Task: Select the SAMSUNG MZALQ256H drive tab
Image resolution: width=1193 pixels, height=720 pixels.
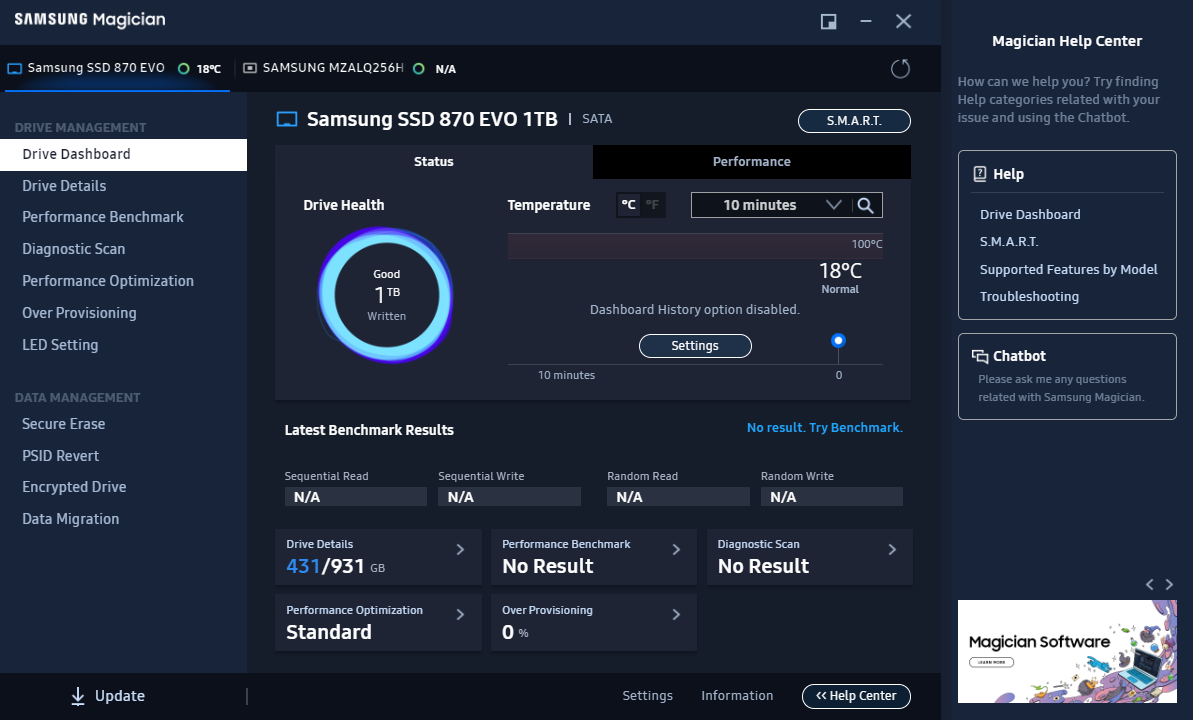Action: [x=350, y=68]
